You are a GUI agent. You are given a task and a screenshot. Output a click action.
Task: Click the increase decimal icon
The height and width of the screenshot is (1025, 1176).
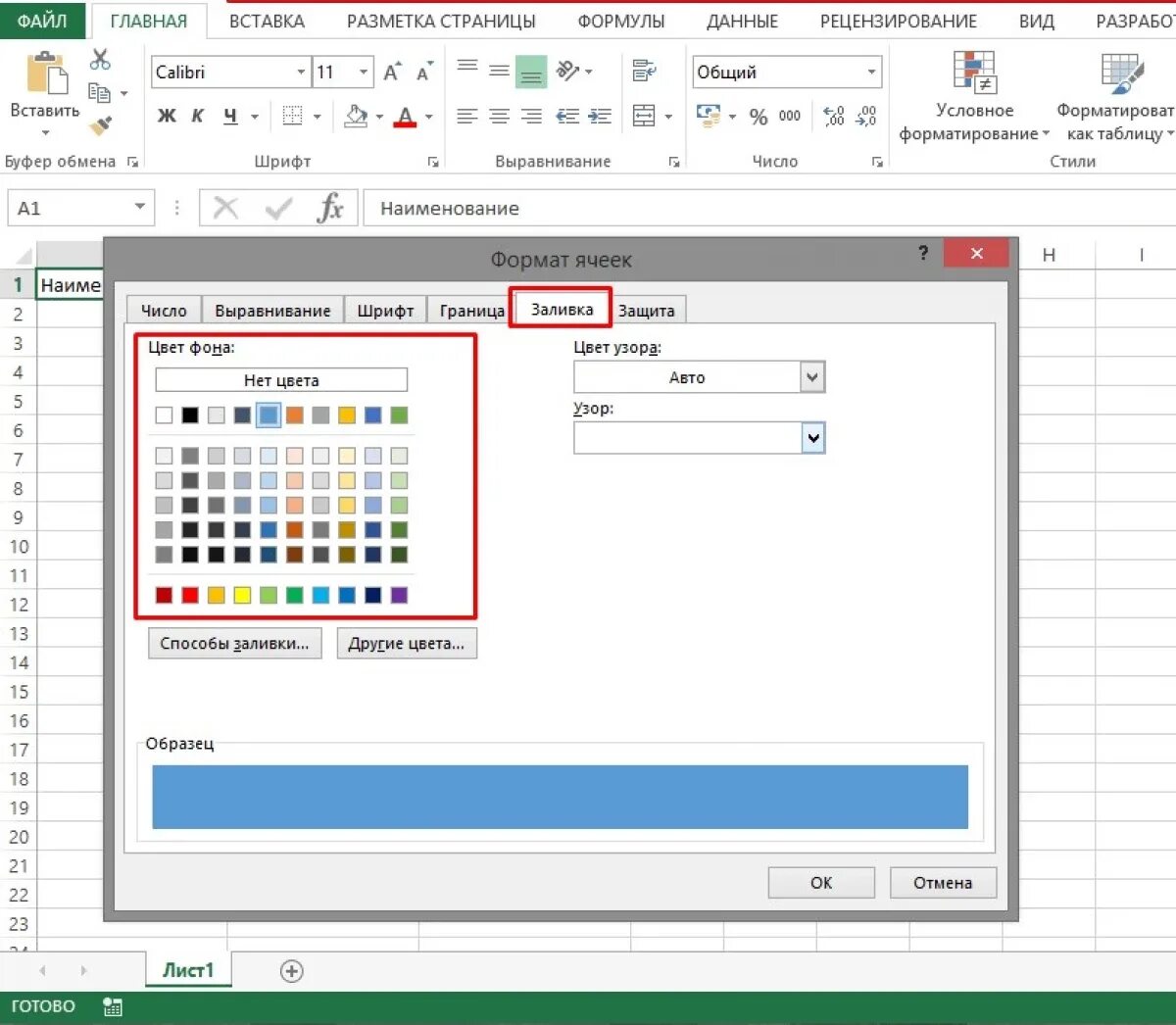834,117
